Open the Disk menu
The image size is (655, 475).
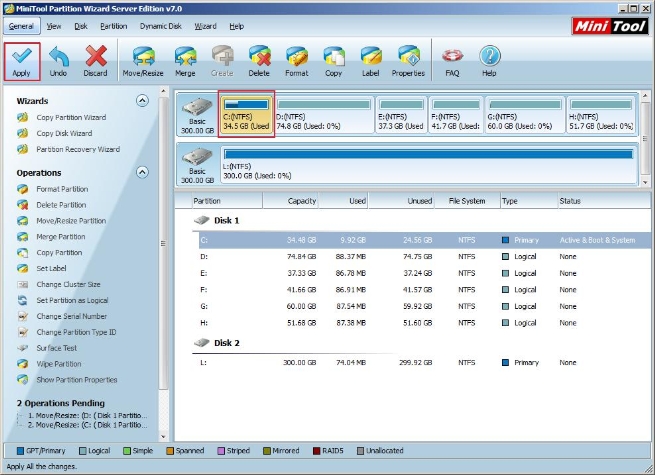[81, 26]
